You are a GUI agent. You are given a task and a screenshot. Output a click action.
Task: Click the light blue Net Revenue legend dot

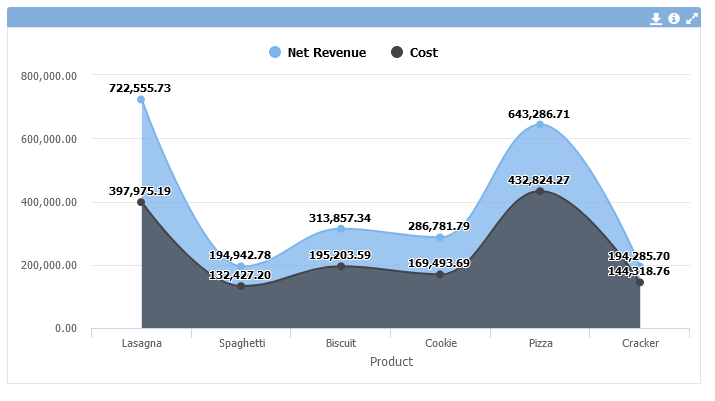[275, 53]
